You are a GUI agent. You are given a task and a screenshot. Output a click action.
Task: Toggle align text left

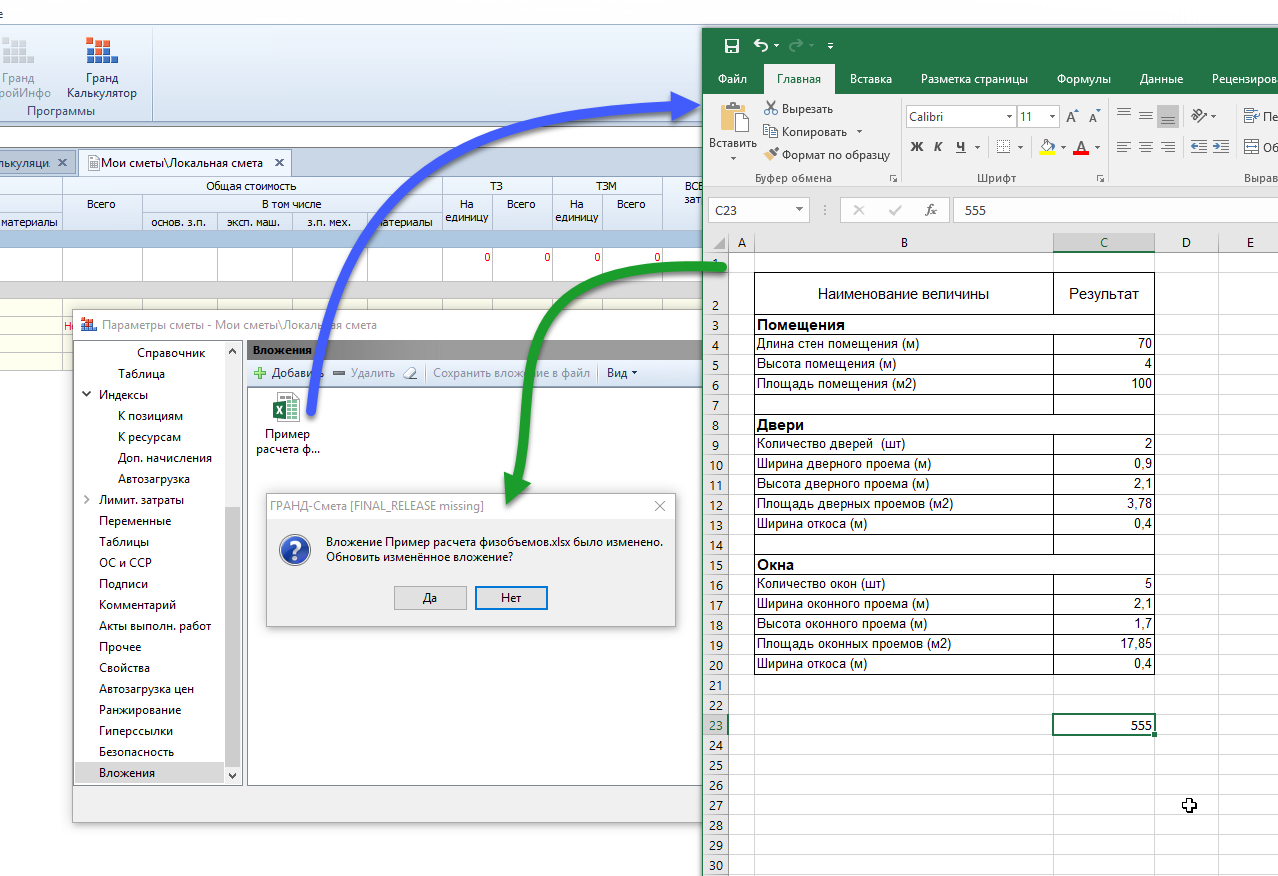click(1124, 147)
